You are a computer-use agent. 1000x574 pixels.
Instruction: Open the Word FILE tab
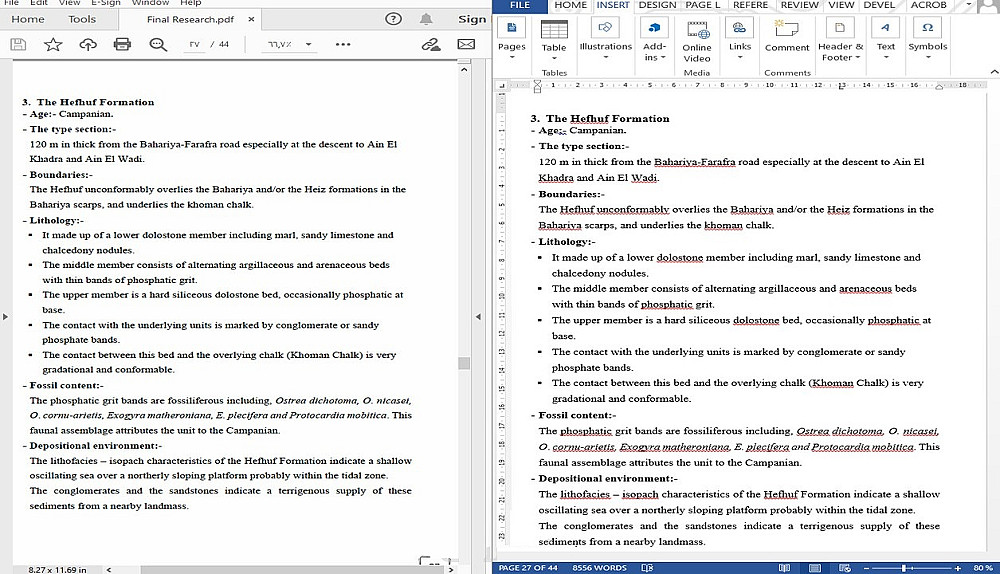coord(520,5)
